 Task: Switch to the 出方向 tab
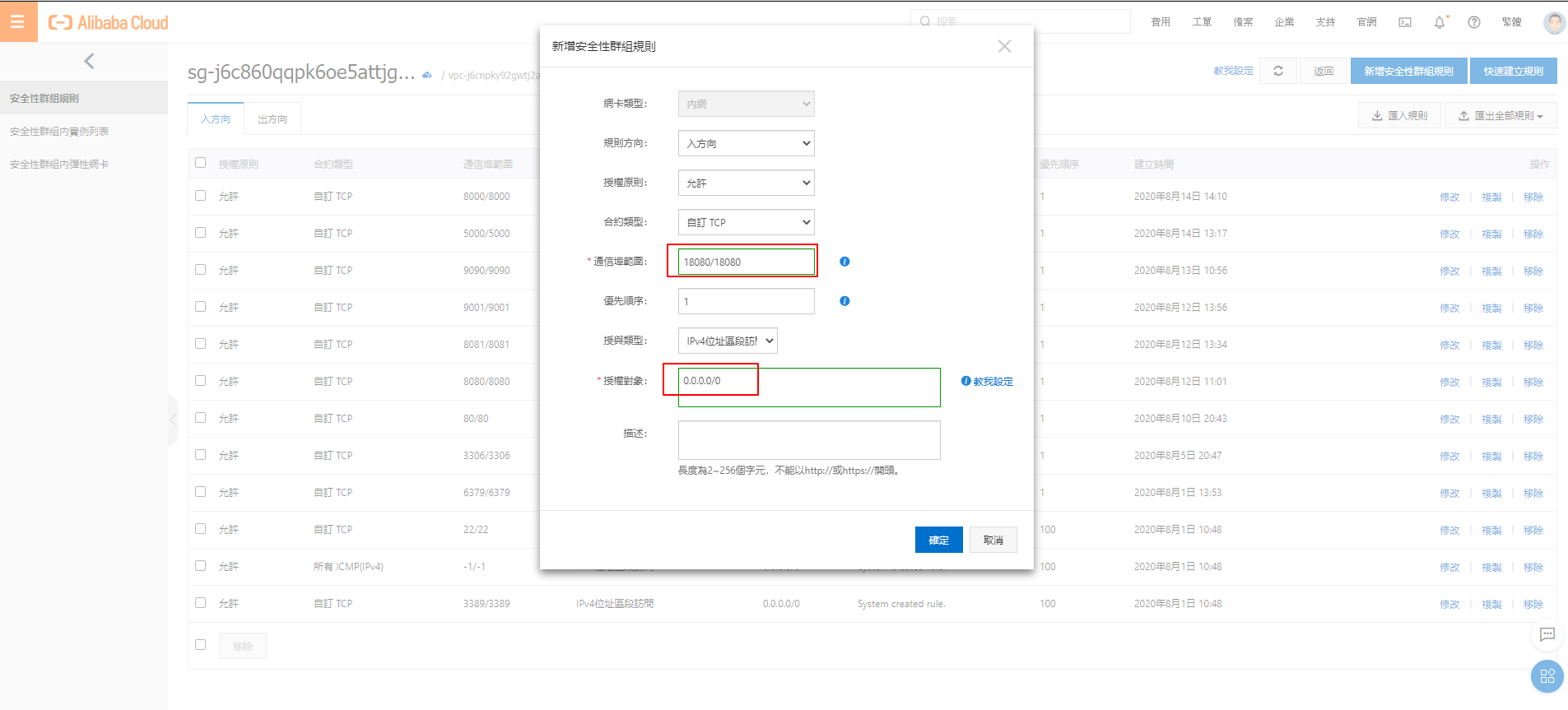[x=272, y=119]
